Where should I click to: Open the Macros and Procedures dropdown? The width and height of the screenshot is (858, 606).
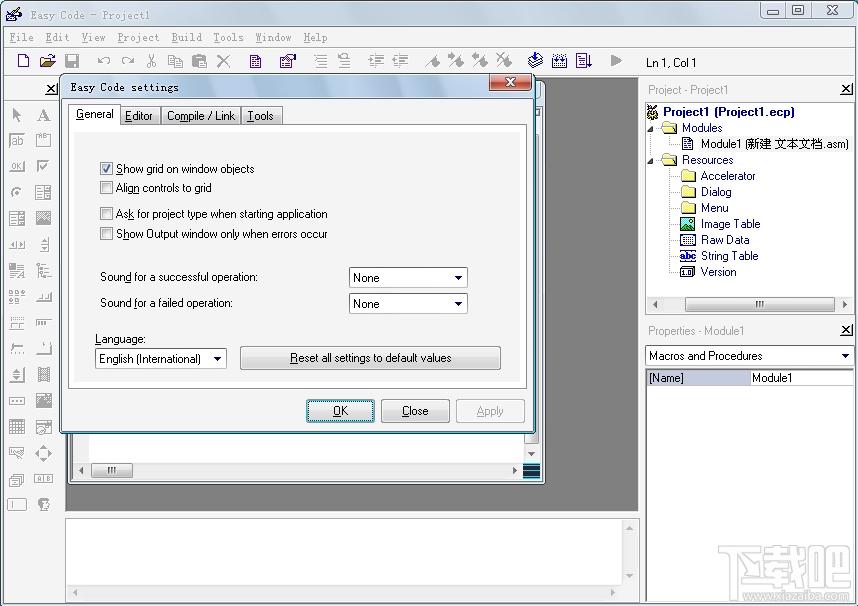click(x=749, y=356)
